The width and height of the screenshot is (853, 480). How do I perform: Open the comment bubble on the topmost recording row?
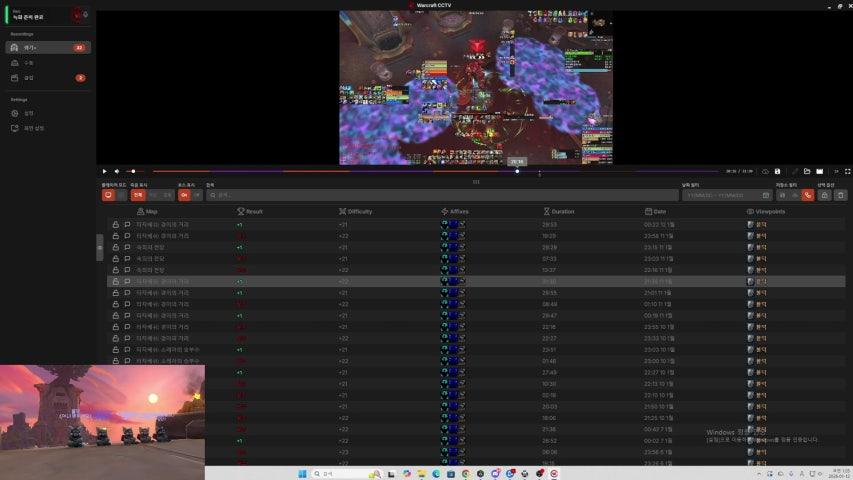tap(127, 224)
